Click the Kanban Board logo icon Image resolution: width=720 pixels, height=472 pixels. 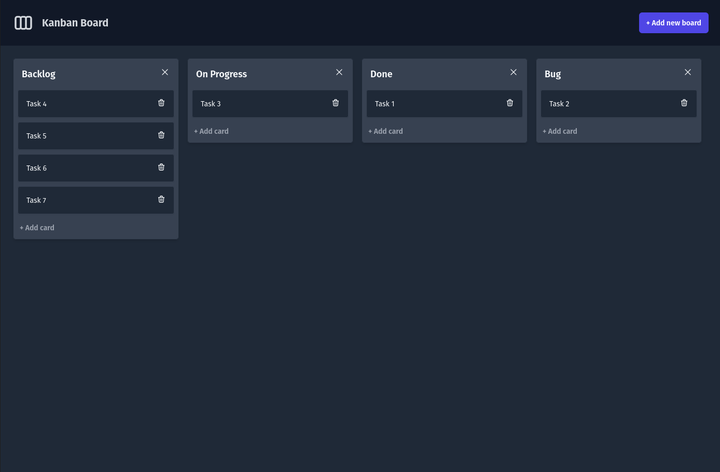(23, 23)
